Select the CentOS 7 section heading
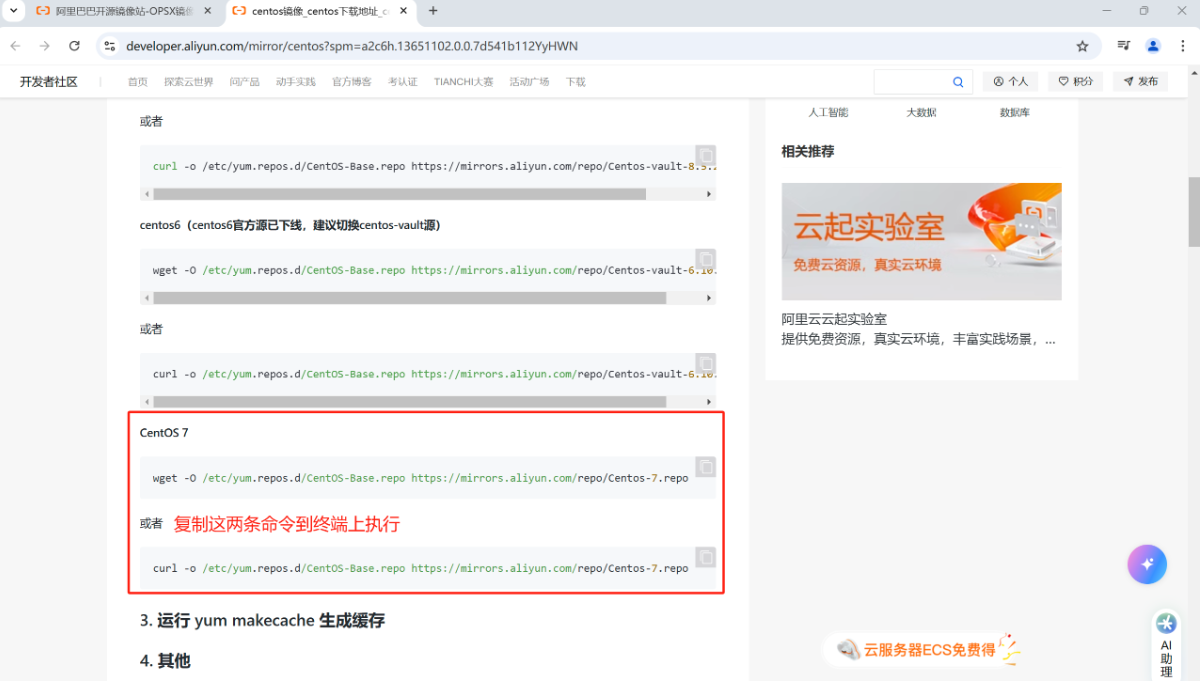This screenshot has width=1200, height=681. coord(164,433)
